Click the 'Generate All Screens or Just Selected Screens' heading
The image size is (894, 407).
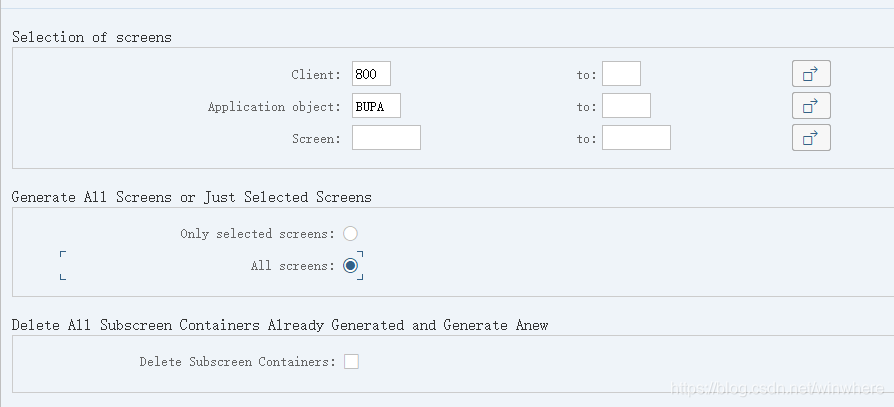pyautogui.click(x=191, y=197)
